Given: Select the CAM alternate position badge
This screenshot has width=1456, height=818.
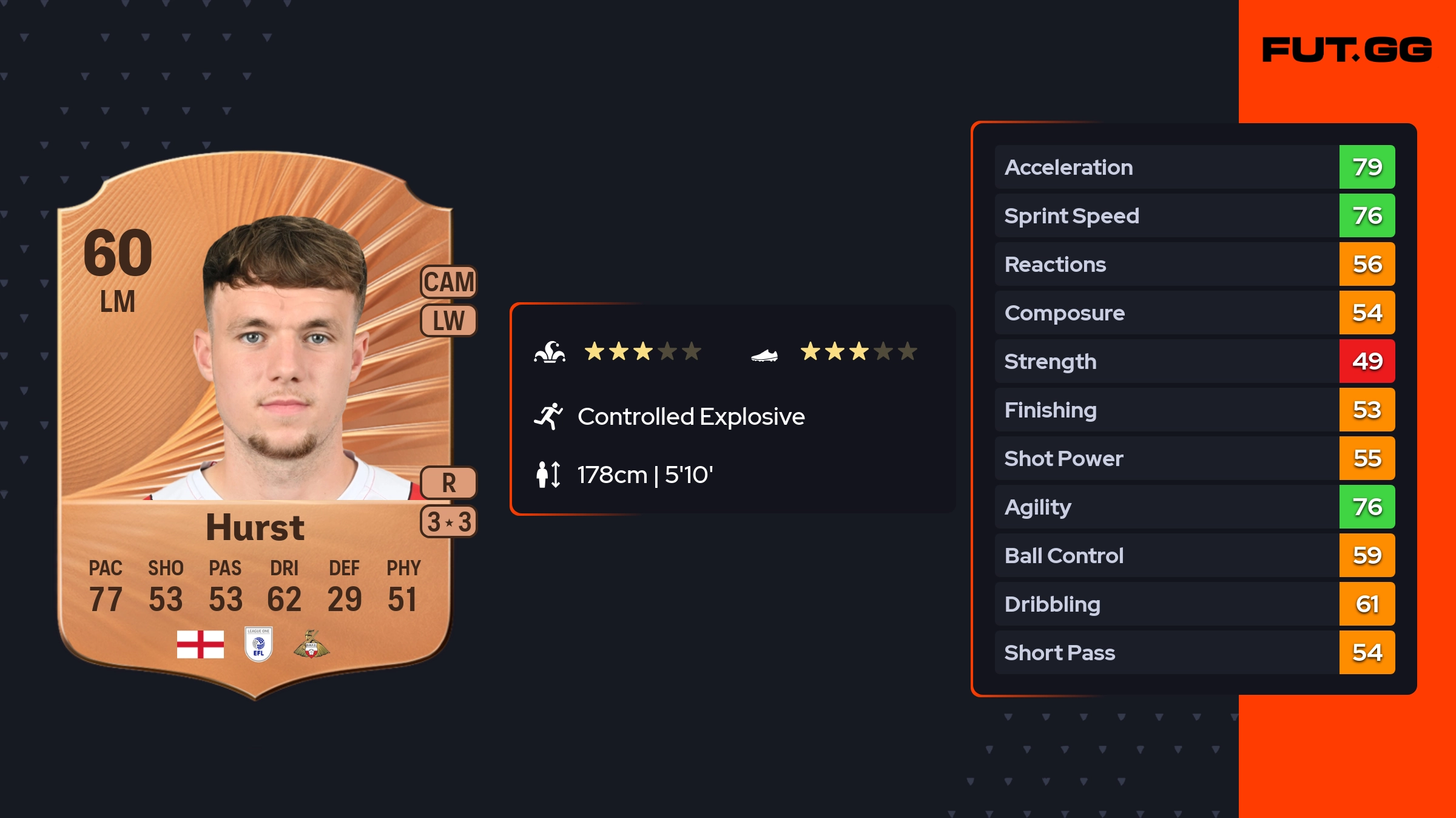Looking at the screenshot, I should 448,282.
